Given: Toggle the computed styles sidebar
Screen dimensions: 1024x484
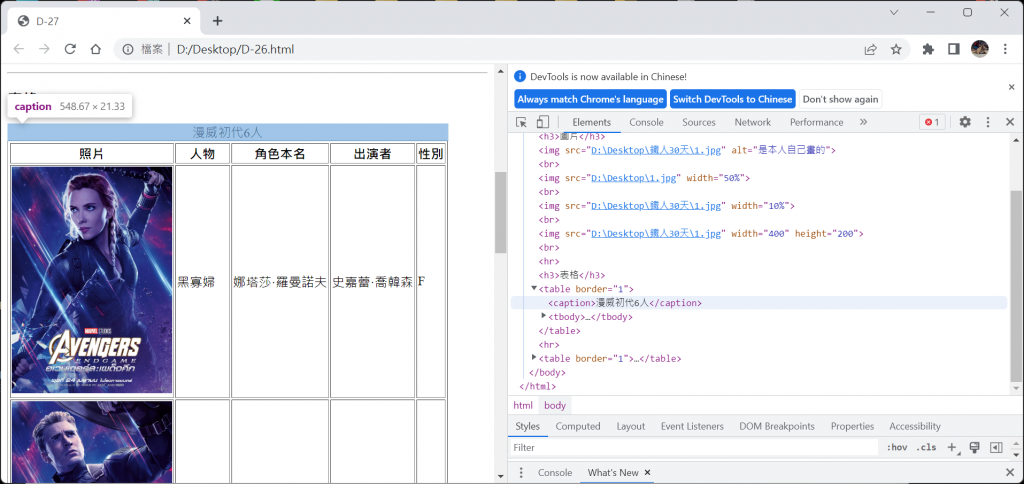Looking at the screenshot, I should 996,447.
